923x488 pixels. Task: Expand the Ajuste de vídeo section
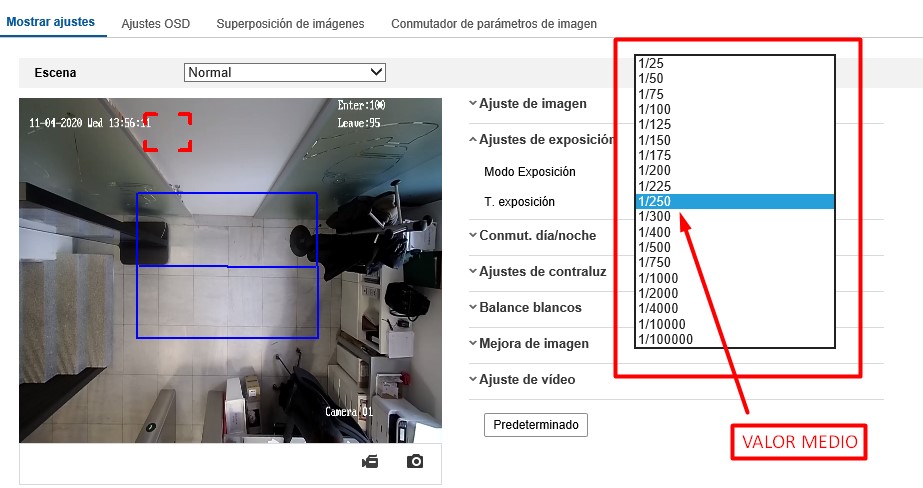coord(527,379)
